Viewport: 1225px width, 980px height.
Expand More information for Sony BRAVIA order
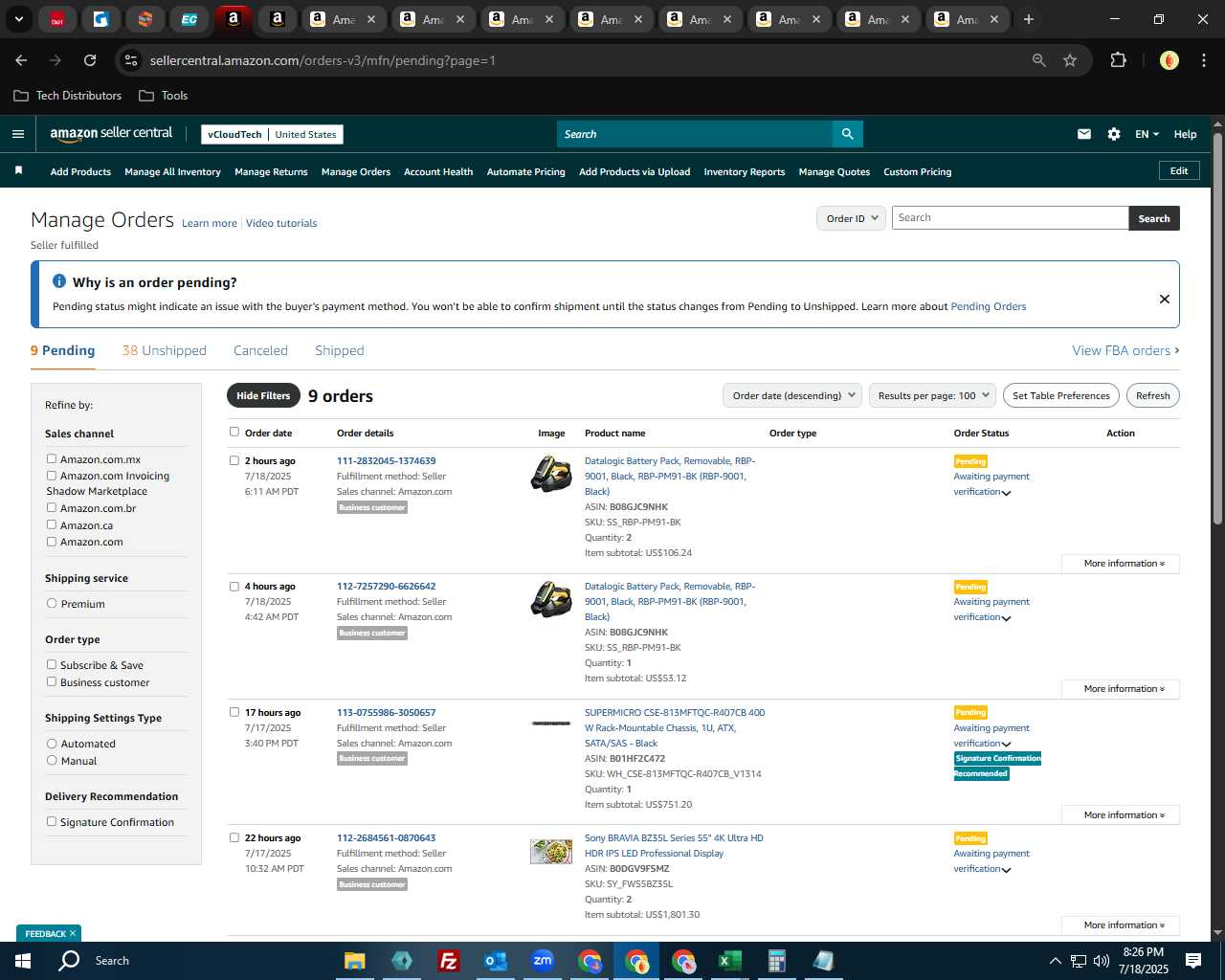pyautogui.click(x=1121, y=925)
